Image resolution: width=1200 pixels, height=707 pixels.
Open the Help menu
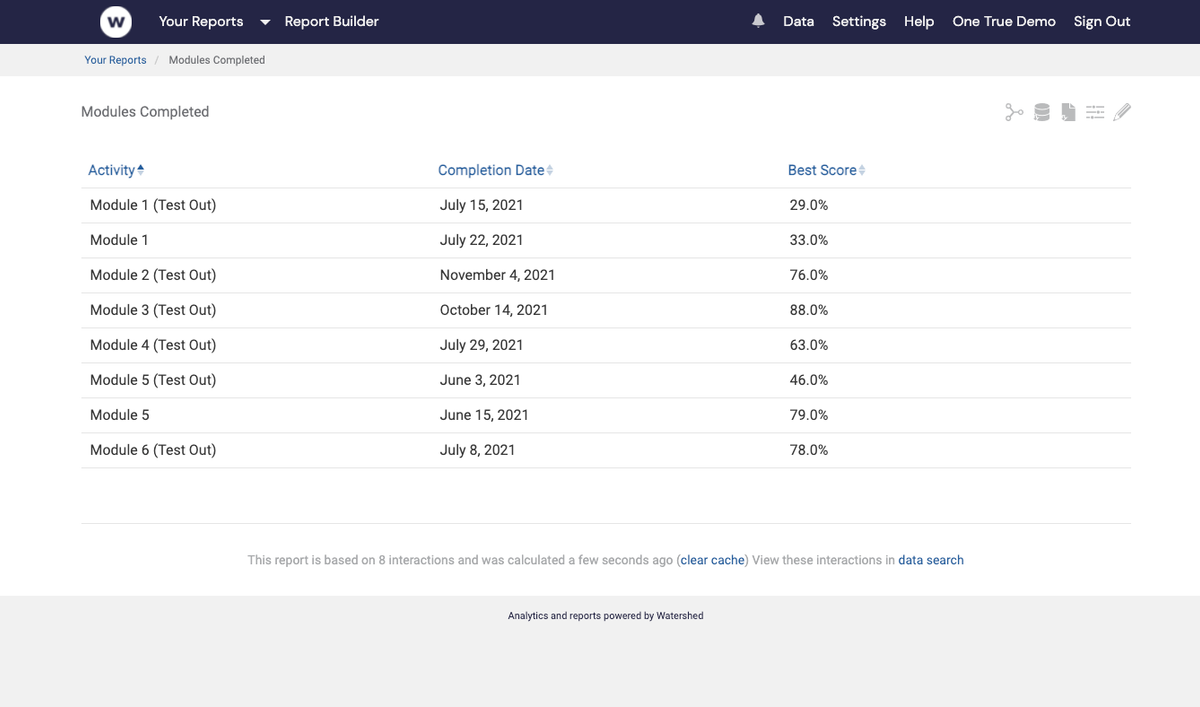pos(918,21)
